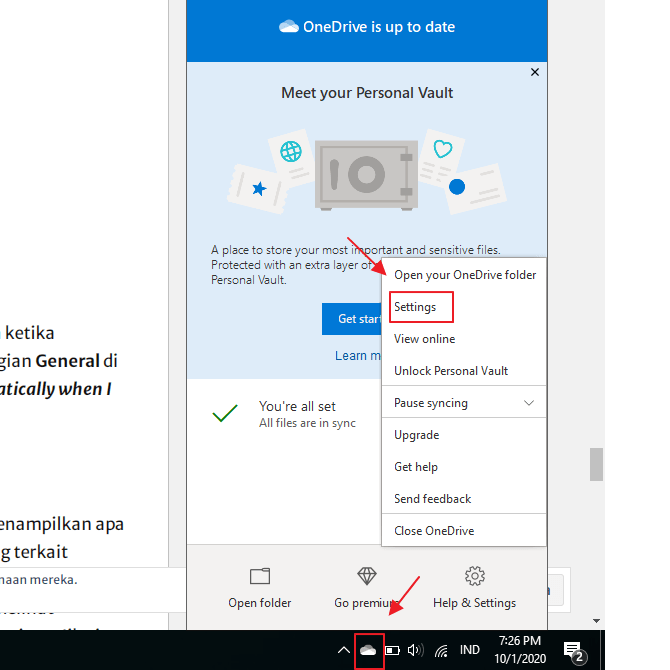
Task: Click the 'You're all set' status text
Action: pos(297,406)
